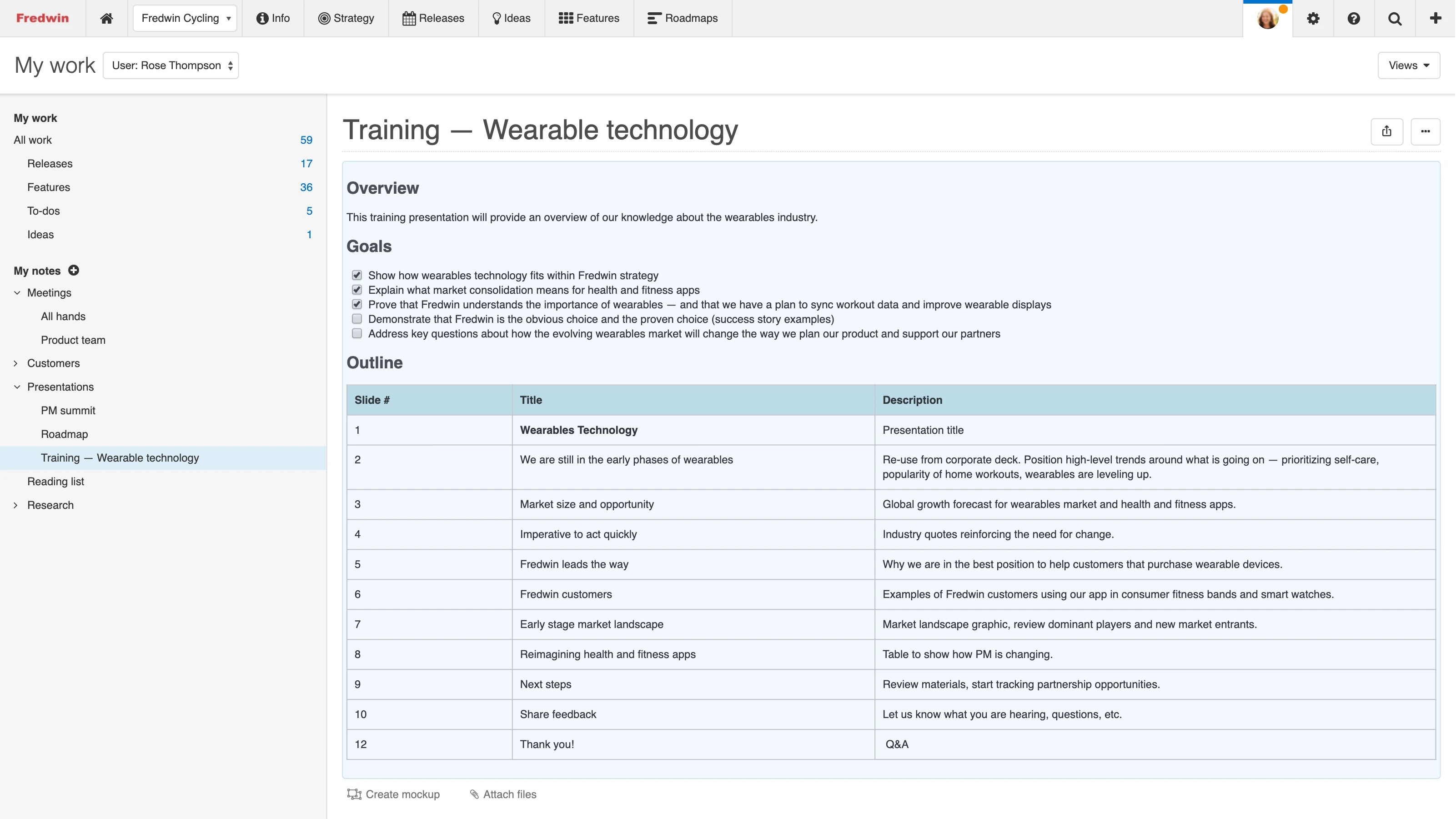The width and height of the screenshot is (1456, 819).
Task: Open the more options ellipsis button
Action: tap(1425, 131)
